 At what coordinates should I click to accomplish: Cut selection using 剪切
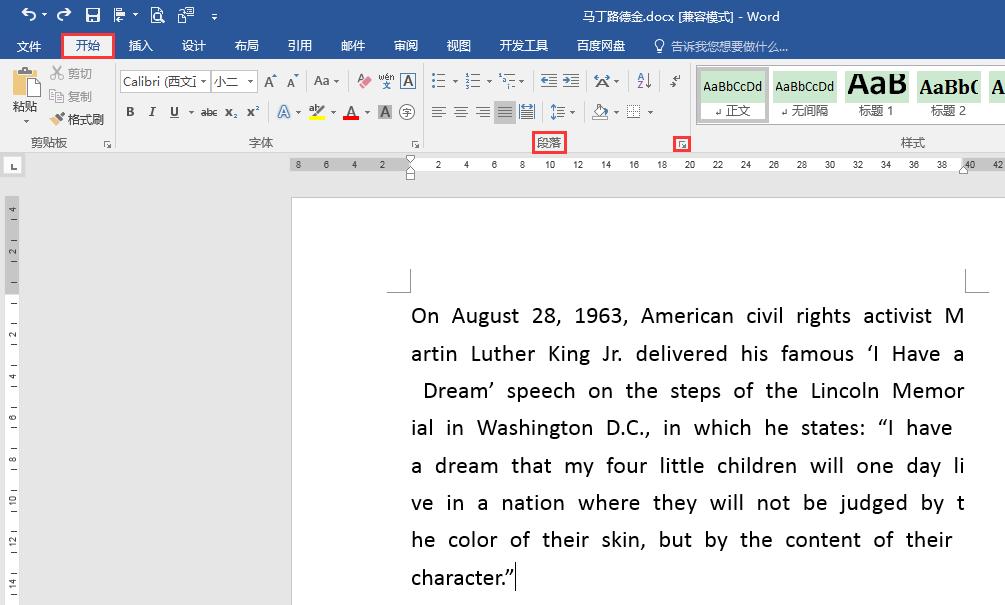pyautogui.click(x=71, y=74)
